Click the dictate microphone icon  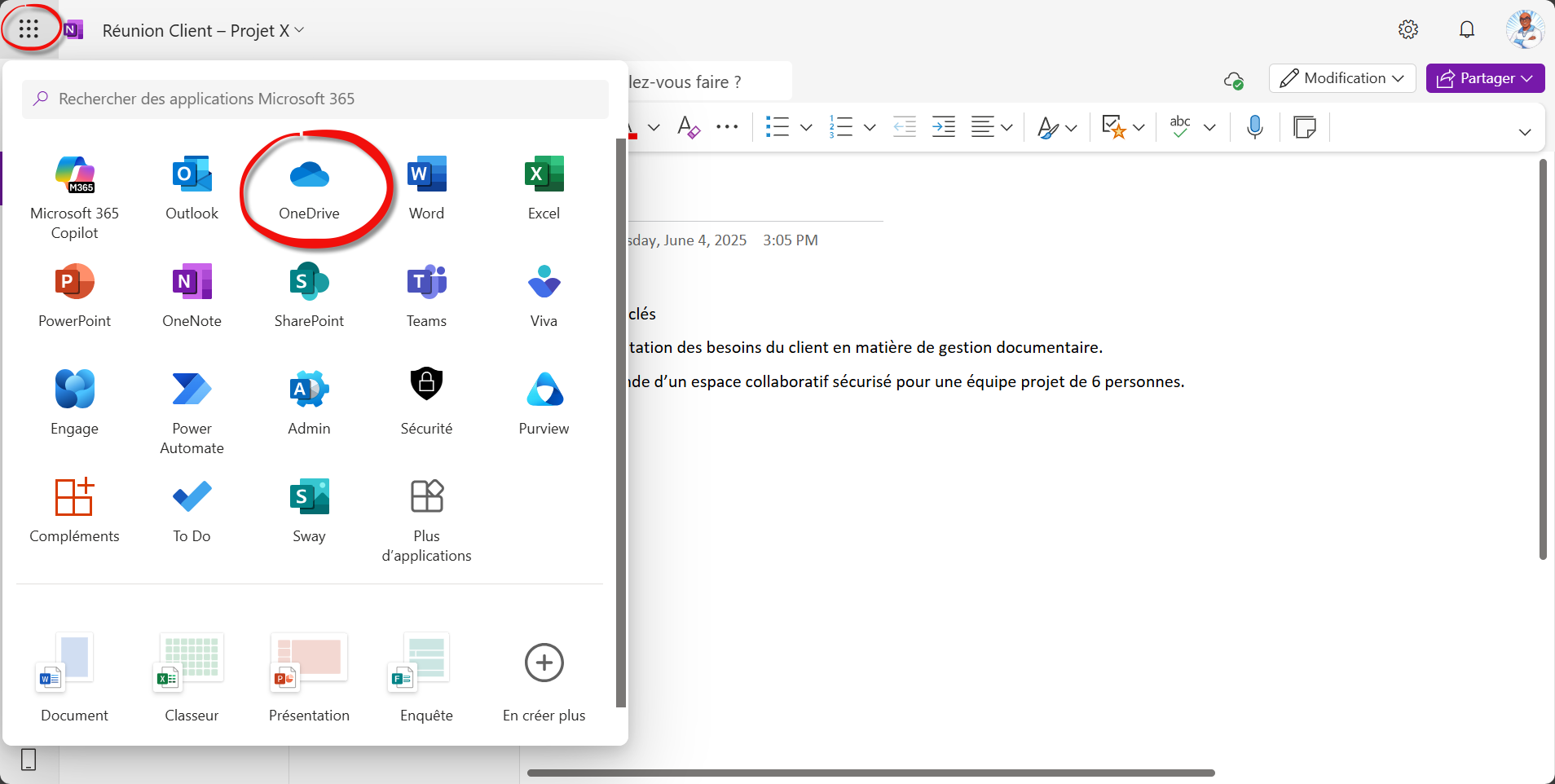coord(1255,127)
